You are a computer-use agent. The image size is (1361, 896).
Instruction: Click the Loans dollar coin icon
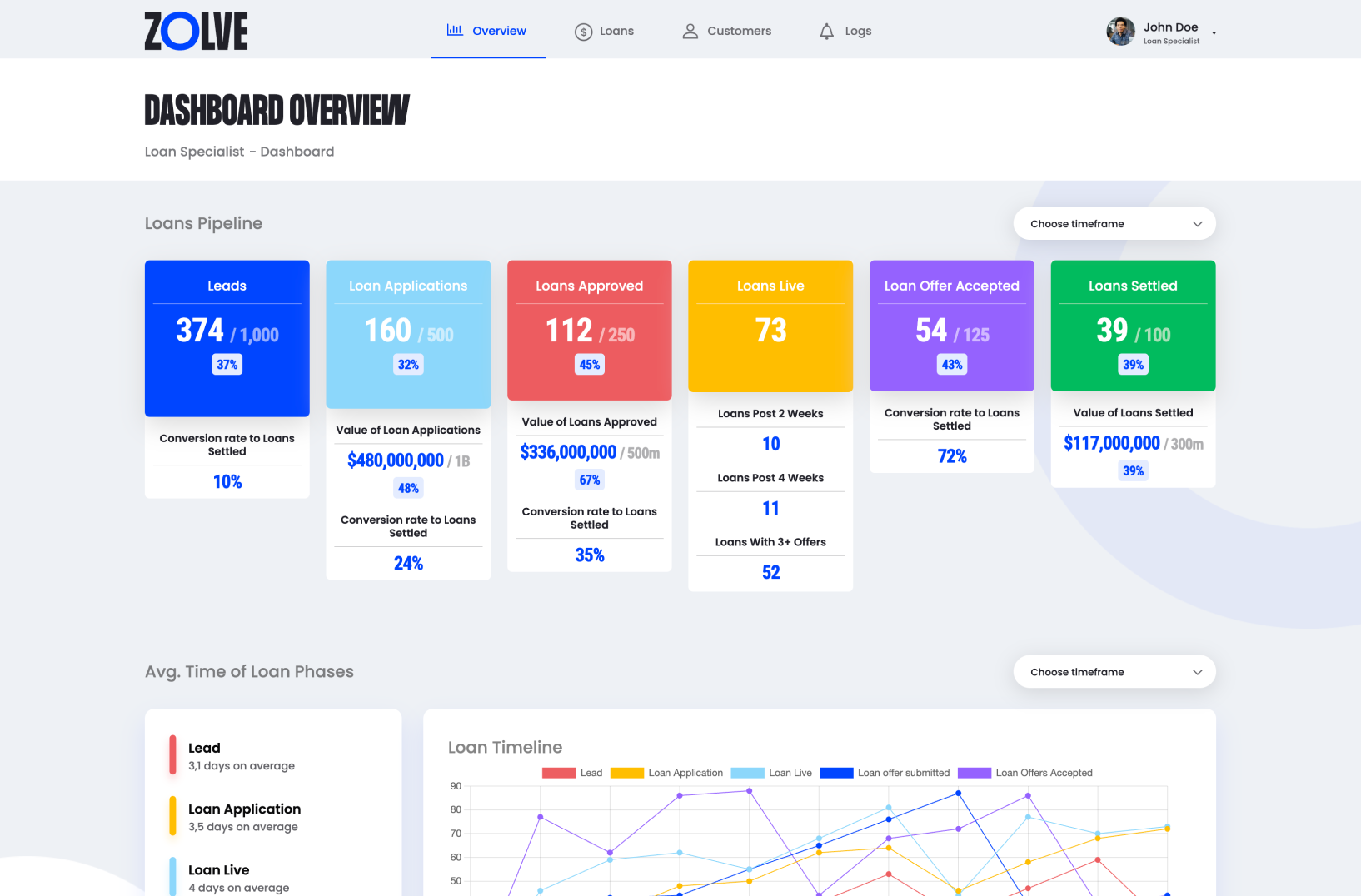click(x=583, y=32)
